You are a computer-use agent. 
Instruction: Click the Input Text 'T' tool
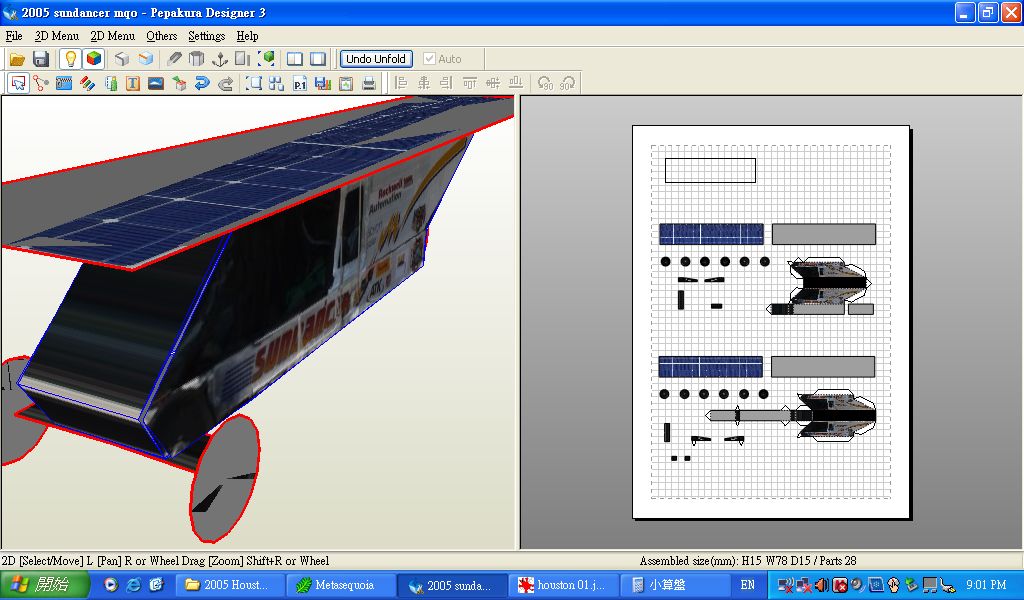tap(133, 84)
